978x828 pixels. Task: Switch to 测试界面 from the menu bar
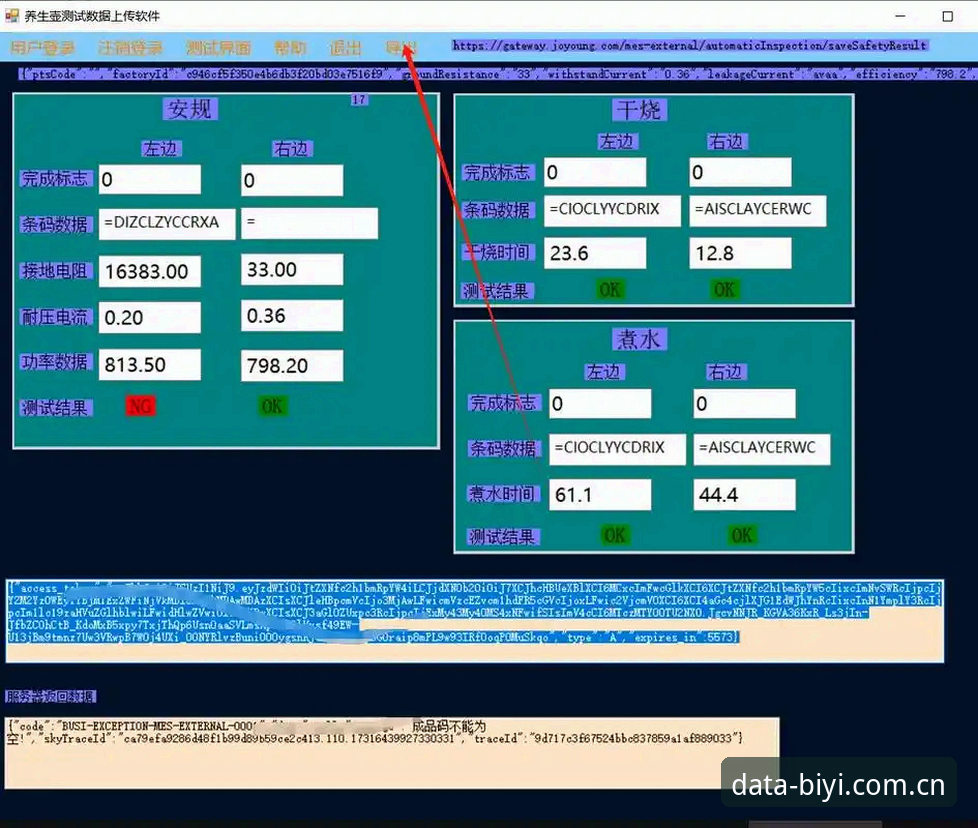pos(218,47)
